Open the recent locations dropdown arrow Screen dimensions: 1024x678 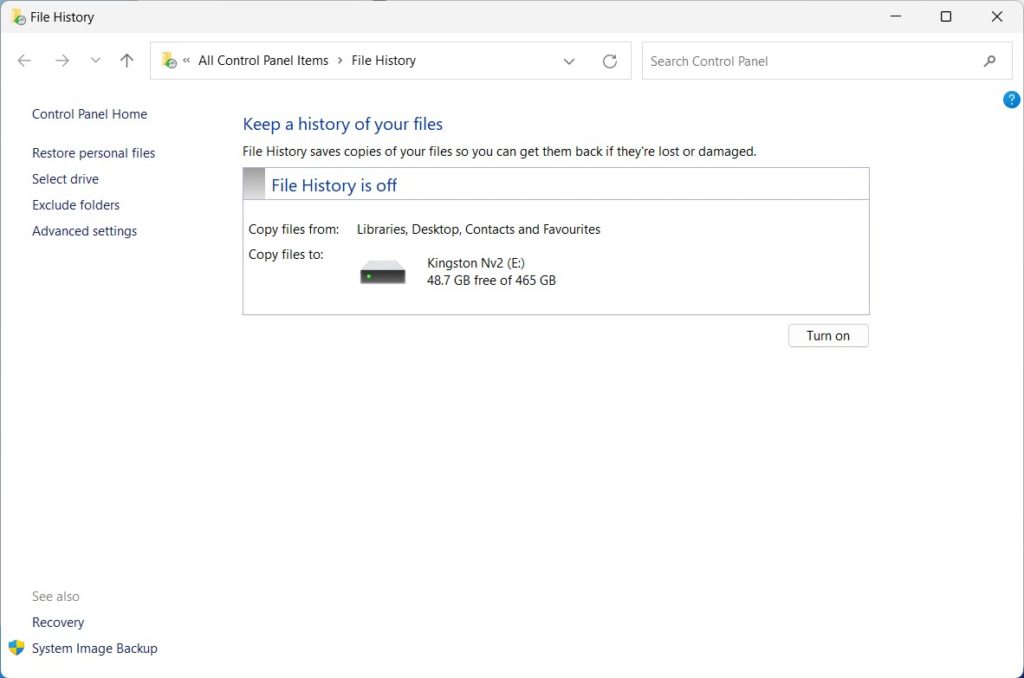pyautogui.click(x=96, y=61)
